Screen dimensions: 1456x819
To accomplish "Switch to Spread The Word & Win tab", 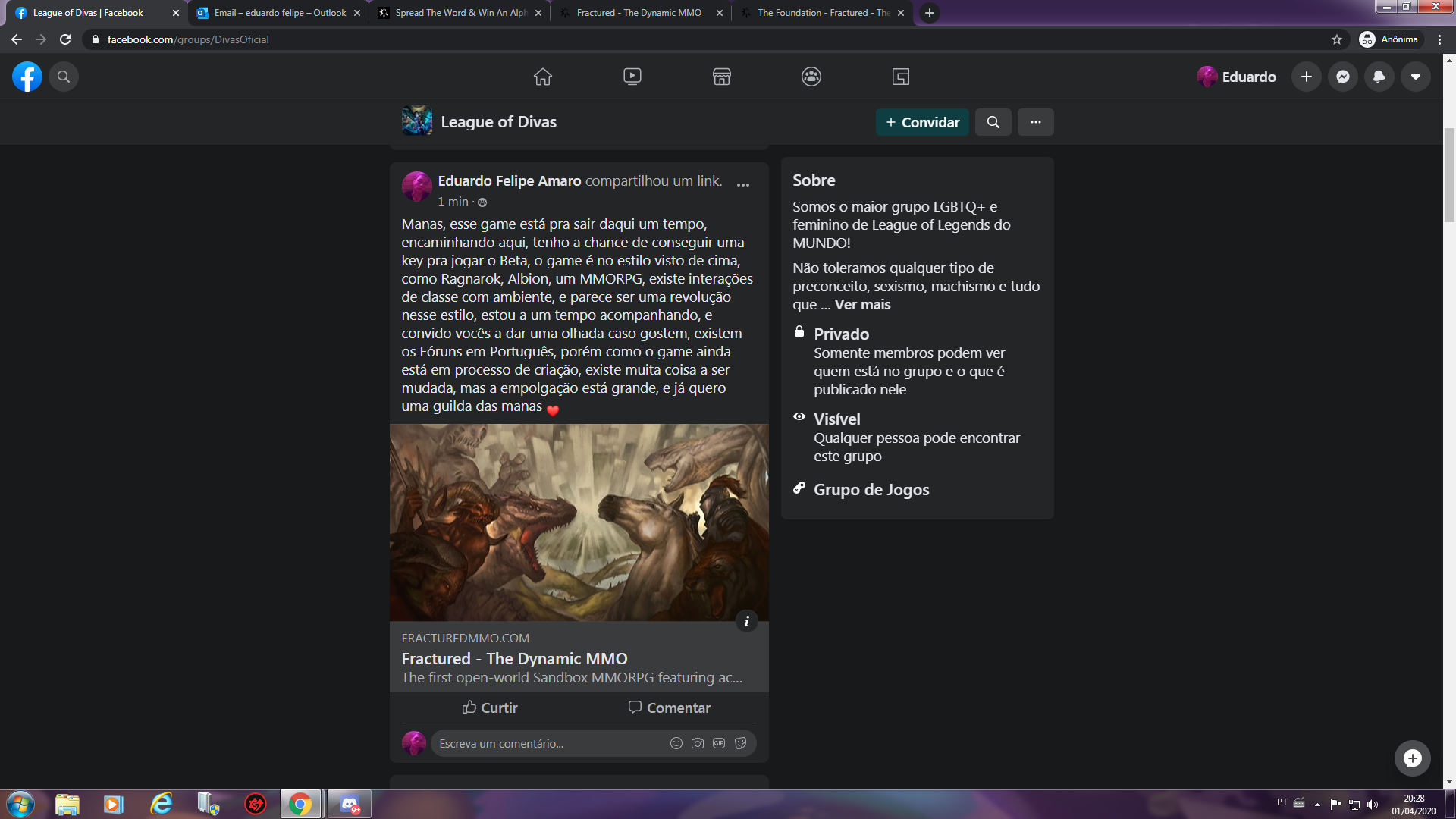I will click(460, 13).
